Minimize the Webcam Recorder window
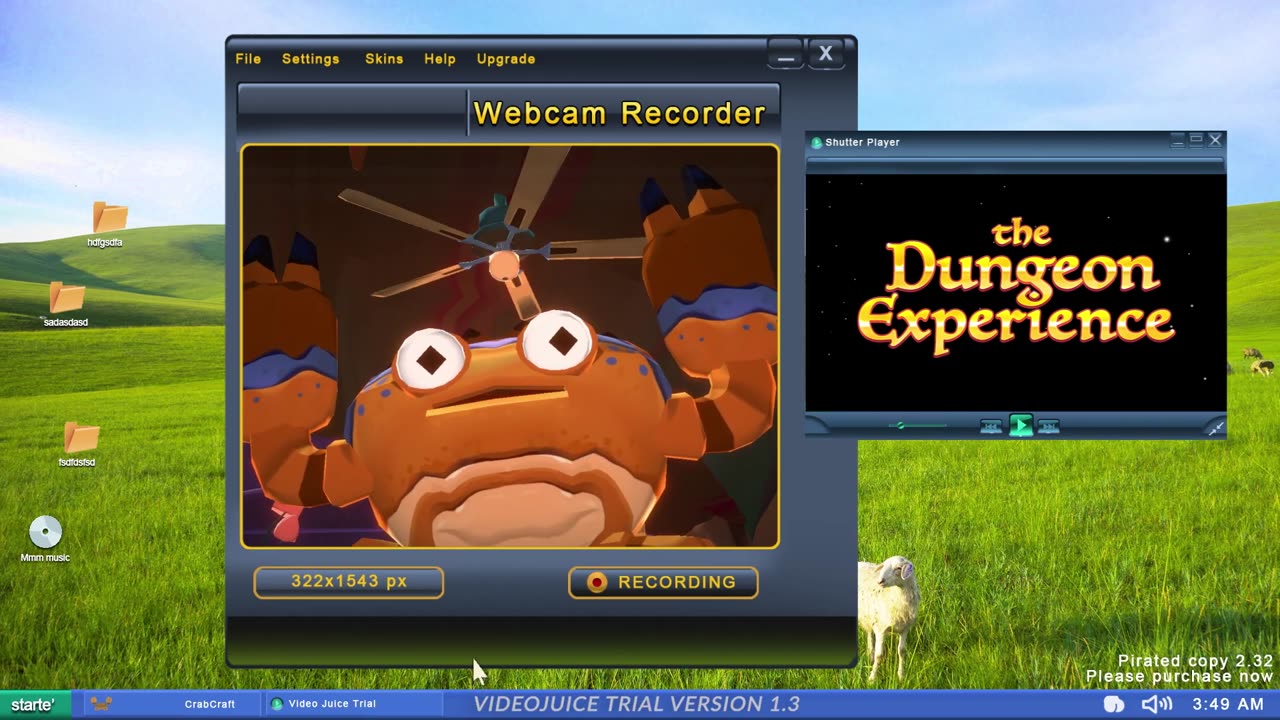1280x720 pixels. click(x=786, y=54)
